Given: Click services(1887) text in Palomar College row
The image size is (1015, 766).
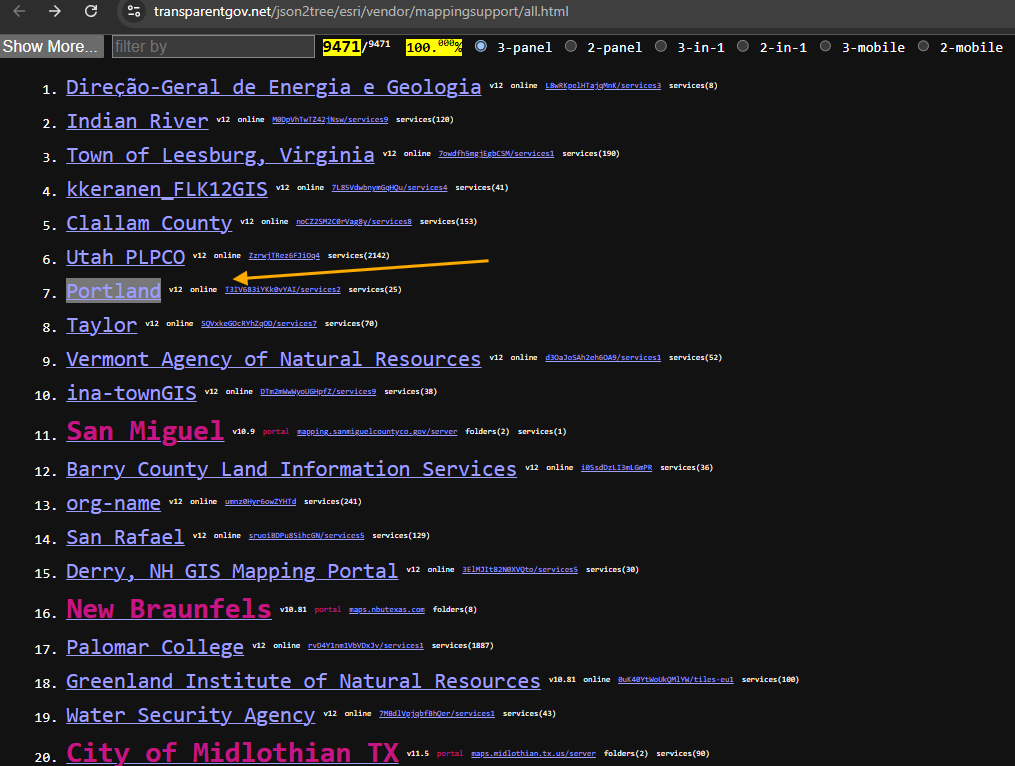Looking at the screenshot, I should [463, 646].
